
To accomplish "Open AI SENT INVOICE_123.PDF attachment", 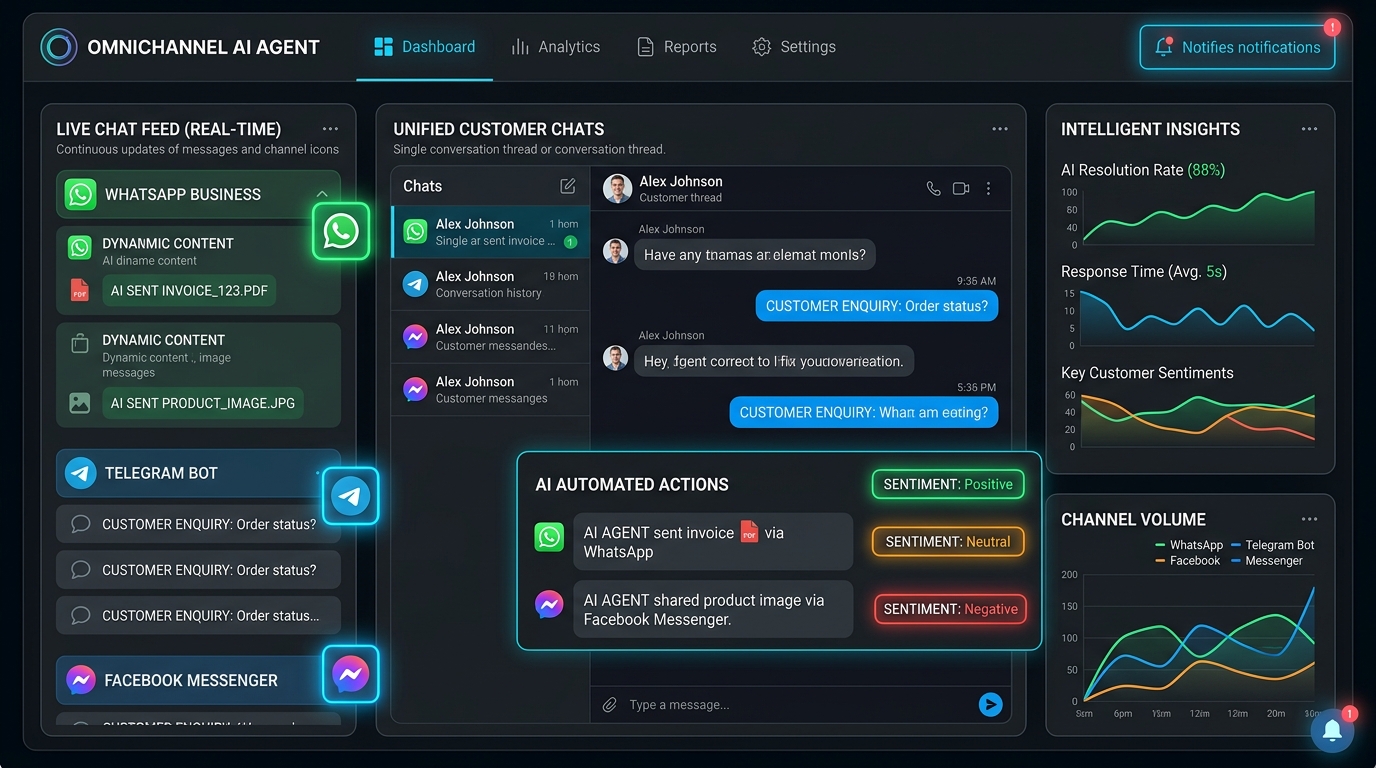I will 189,291.
